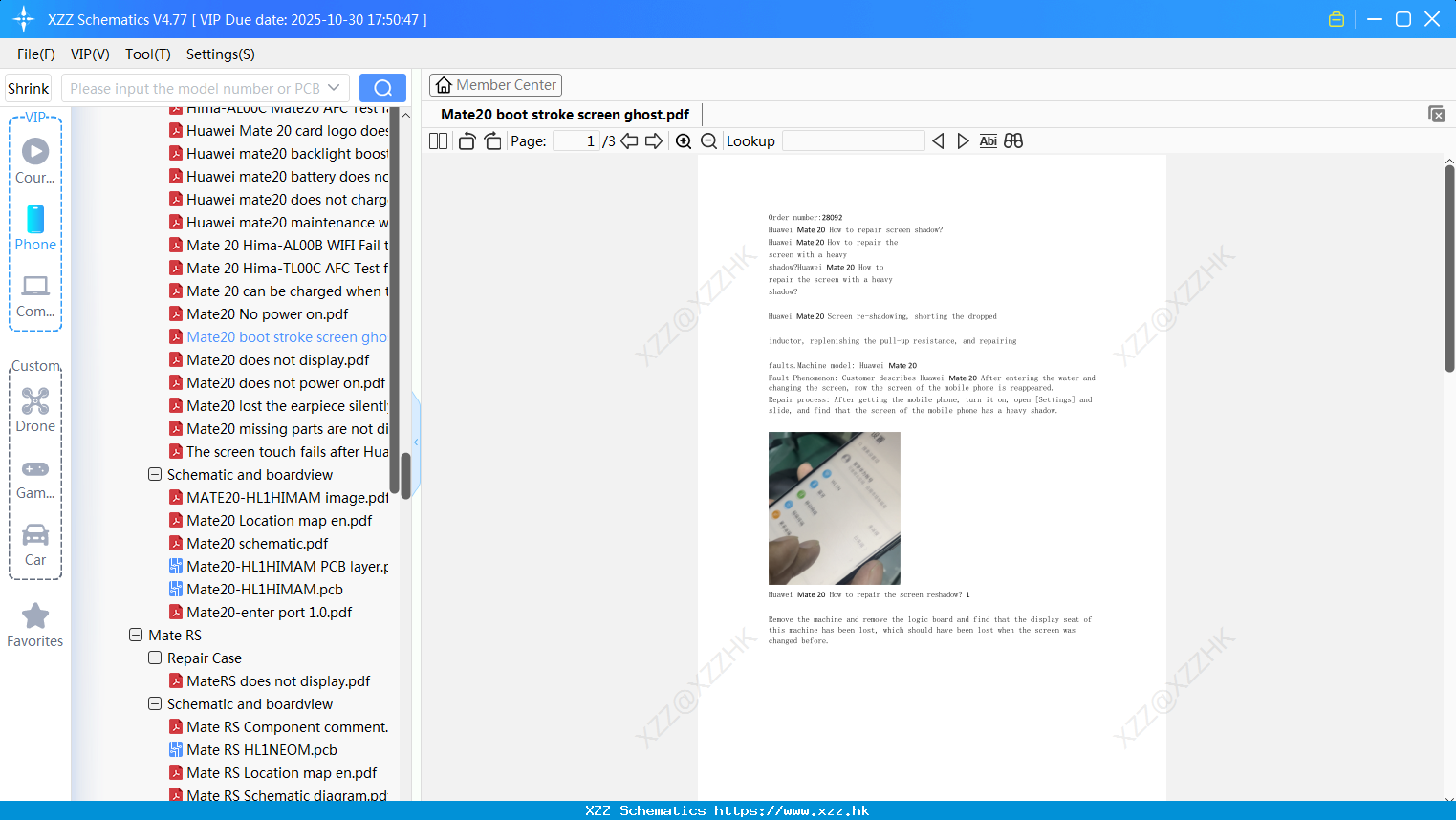
Task: Collapse Mate20 Schematic and boardview folder
Action: tap(155, 474)
